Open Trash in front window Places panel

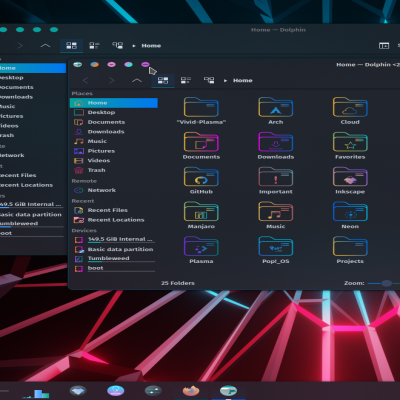(x=114, y=170)
